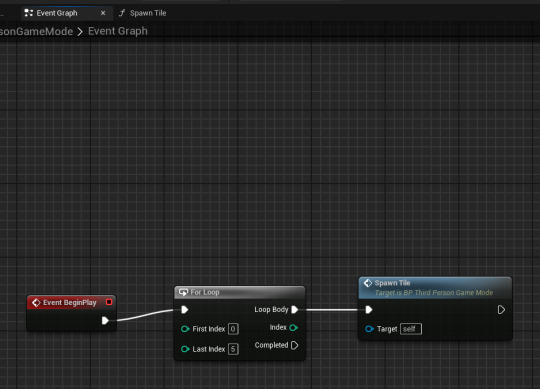Click the Target self value box

coord(411,329)
